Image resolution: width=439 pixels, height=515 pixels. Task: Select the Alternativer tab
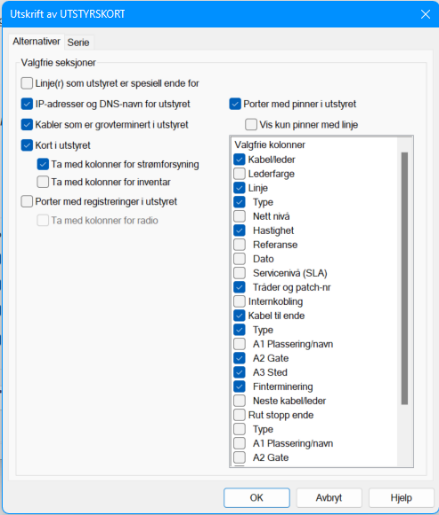[36, 41]
